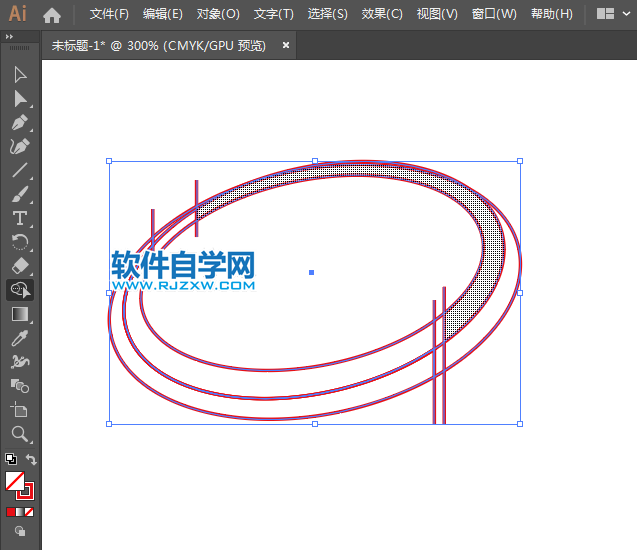Select the Direct Selection tool
637x550 pixels.
click(20, 99)
